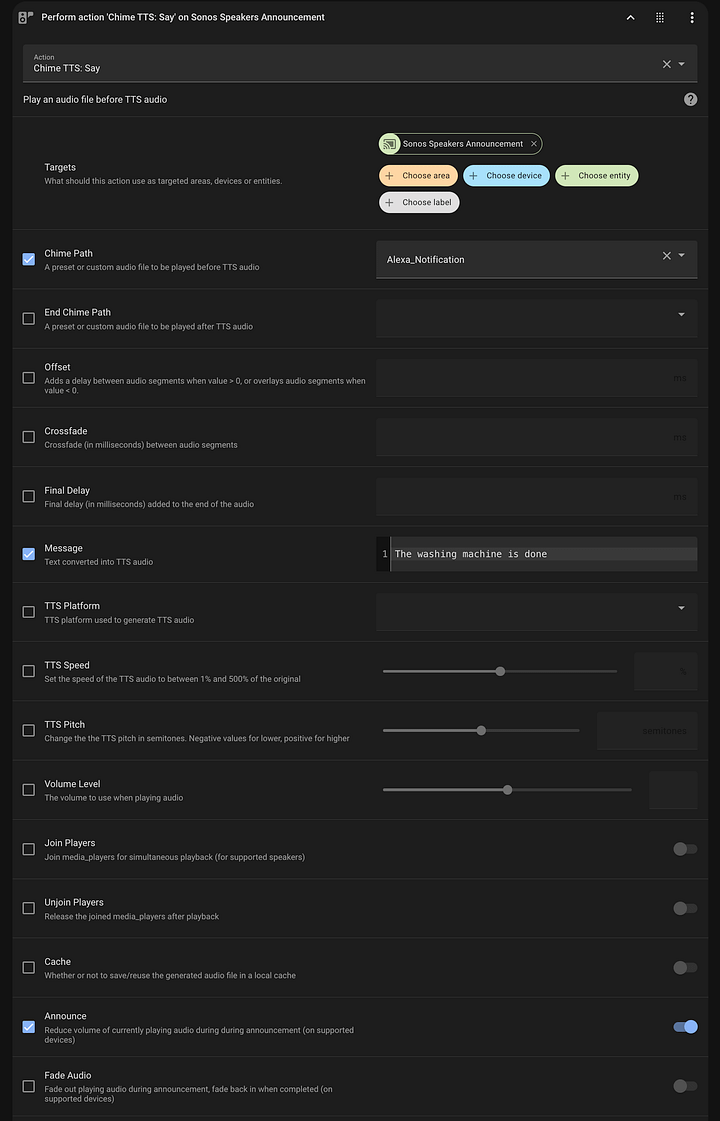Screen dimensions: 720x1121
Task: Click the TTS Speed slider handle
Action: [500, 671]
